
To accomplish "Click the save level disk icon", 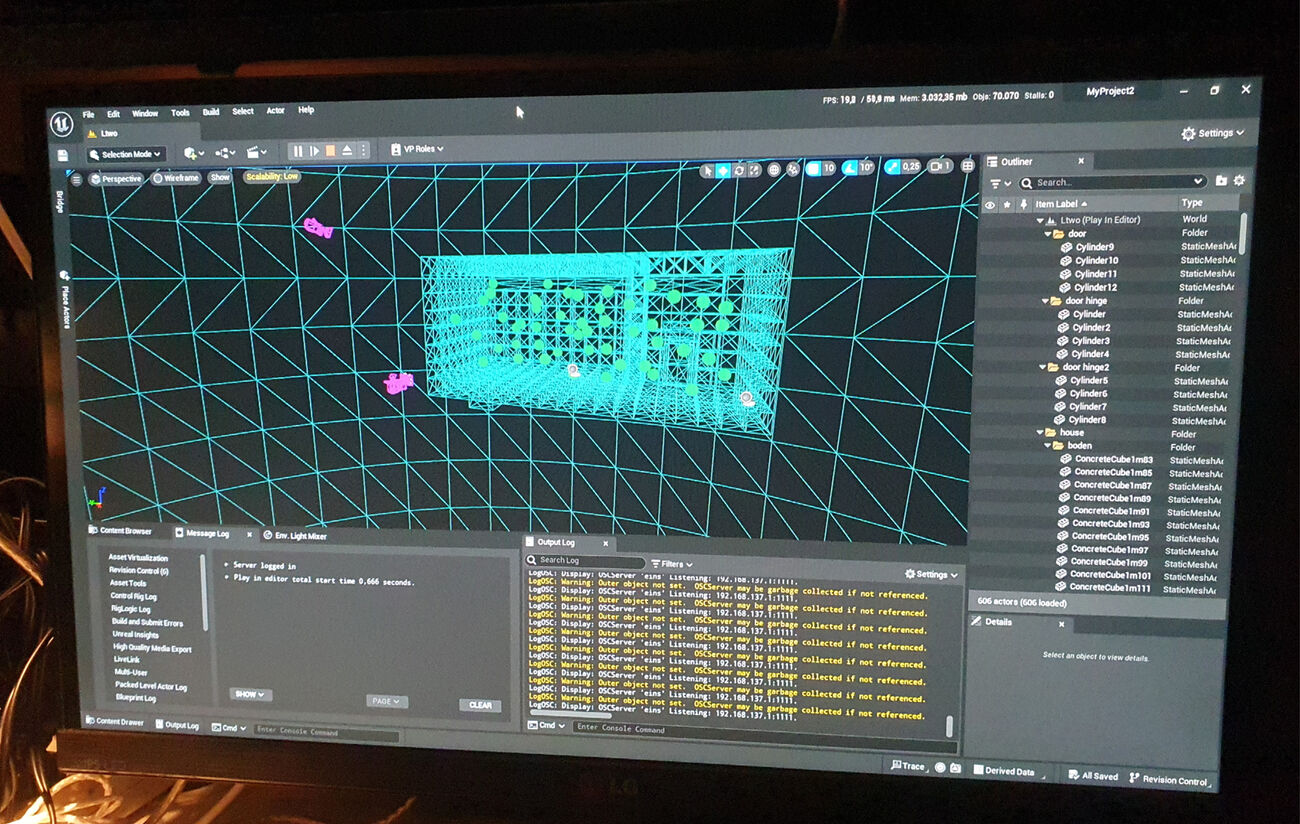I will pyautogui.click(x=63, y=155).
